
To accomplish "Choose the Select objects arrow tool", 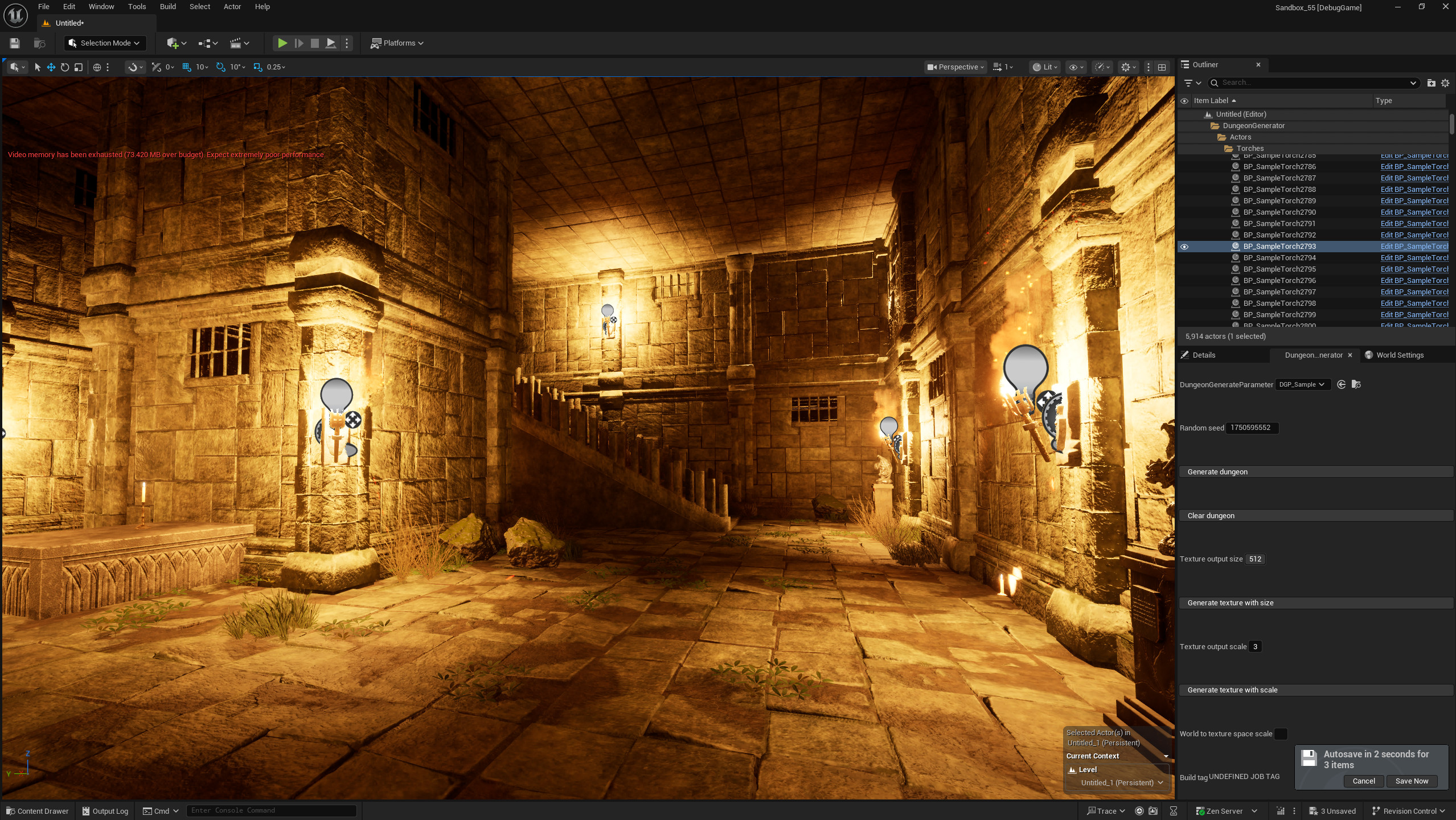I will pyautogui.click(x=38, y=67).
